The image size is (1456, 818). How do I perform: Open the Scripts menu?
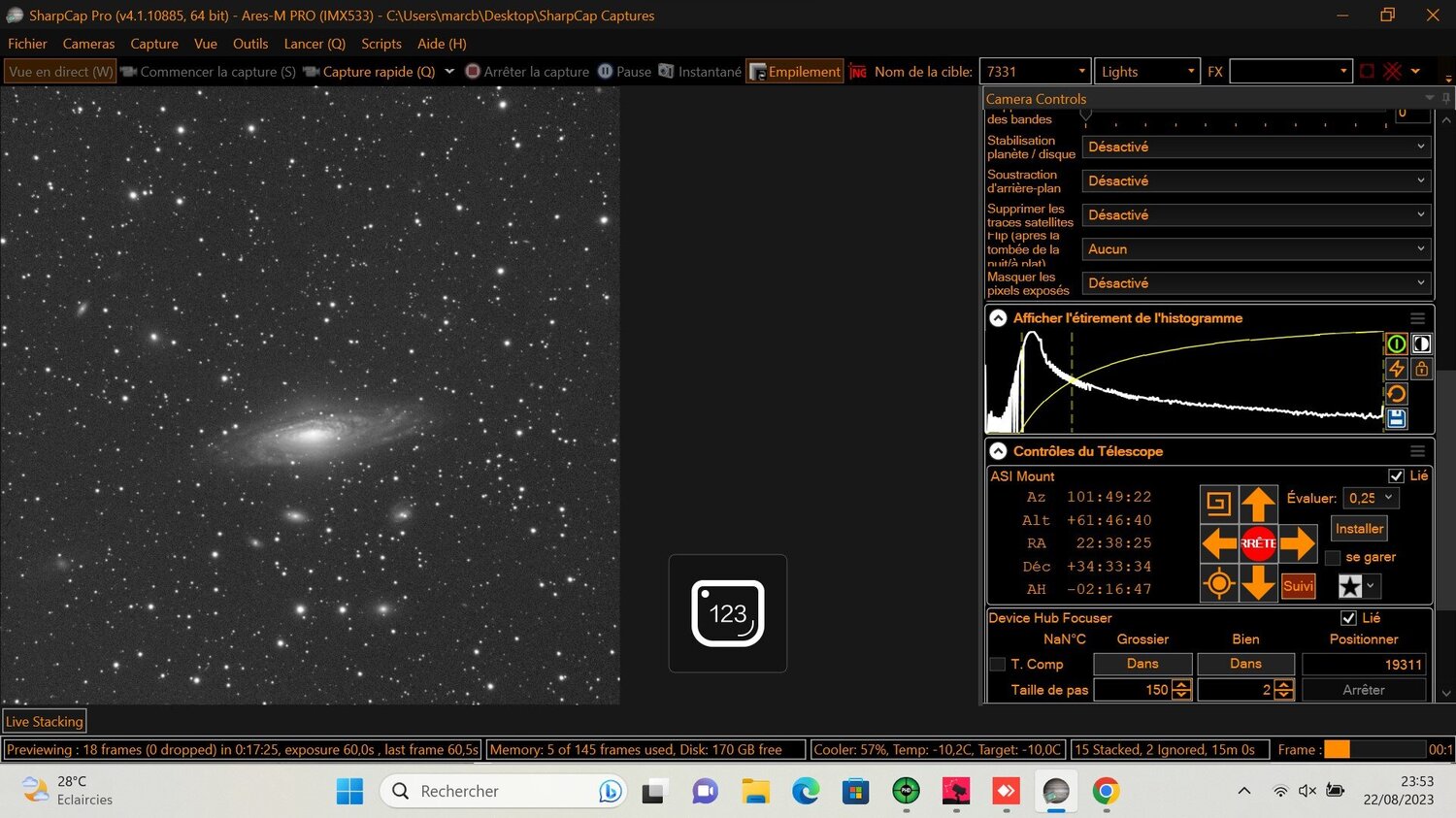point(381,44)
